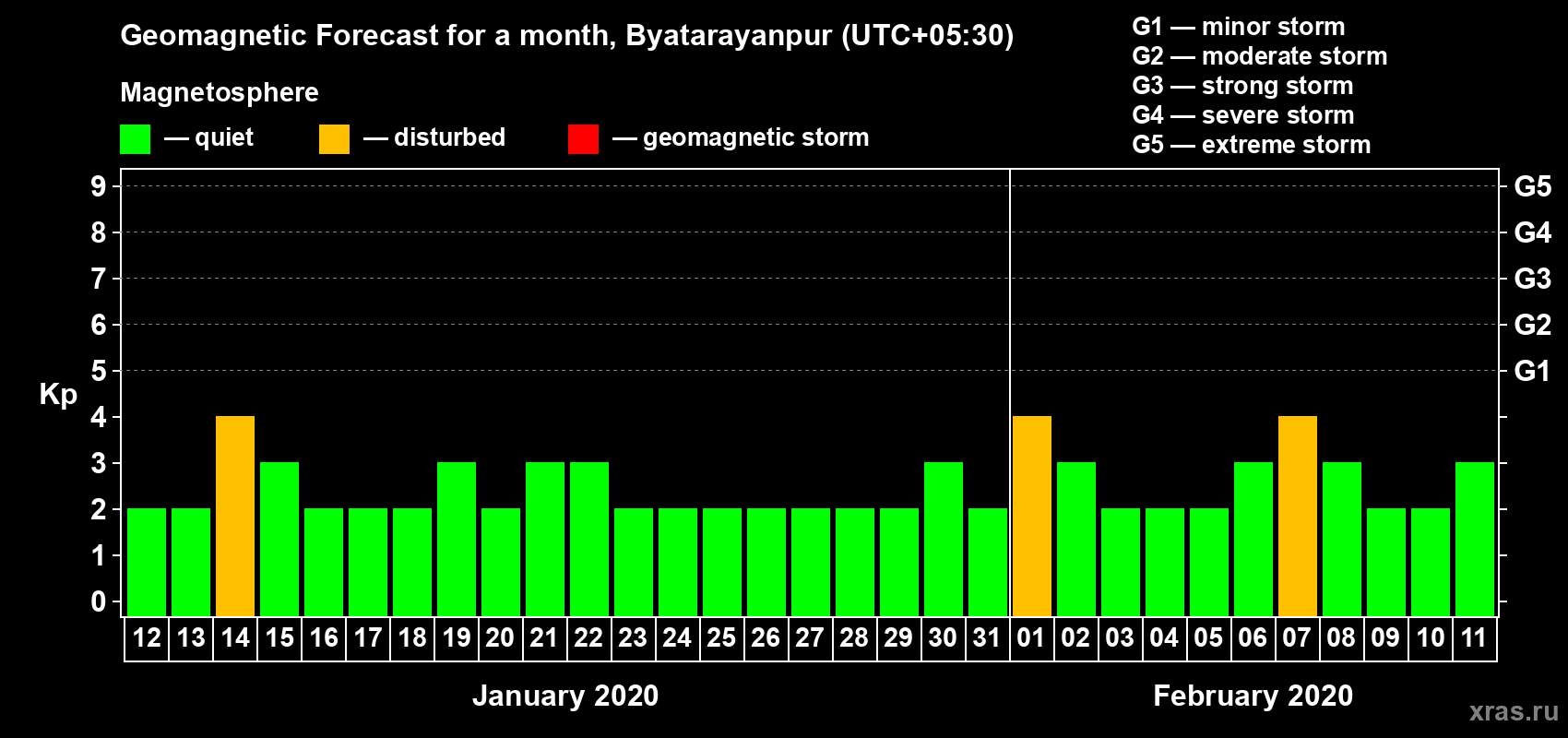Click date label 29 on the axis
This screenshot has width=1568, height=738.
(899, 637)
